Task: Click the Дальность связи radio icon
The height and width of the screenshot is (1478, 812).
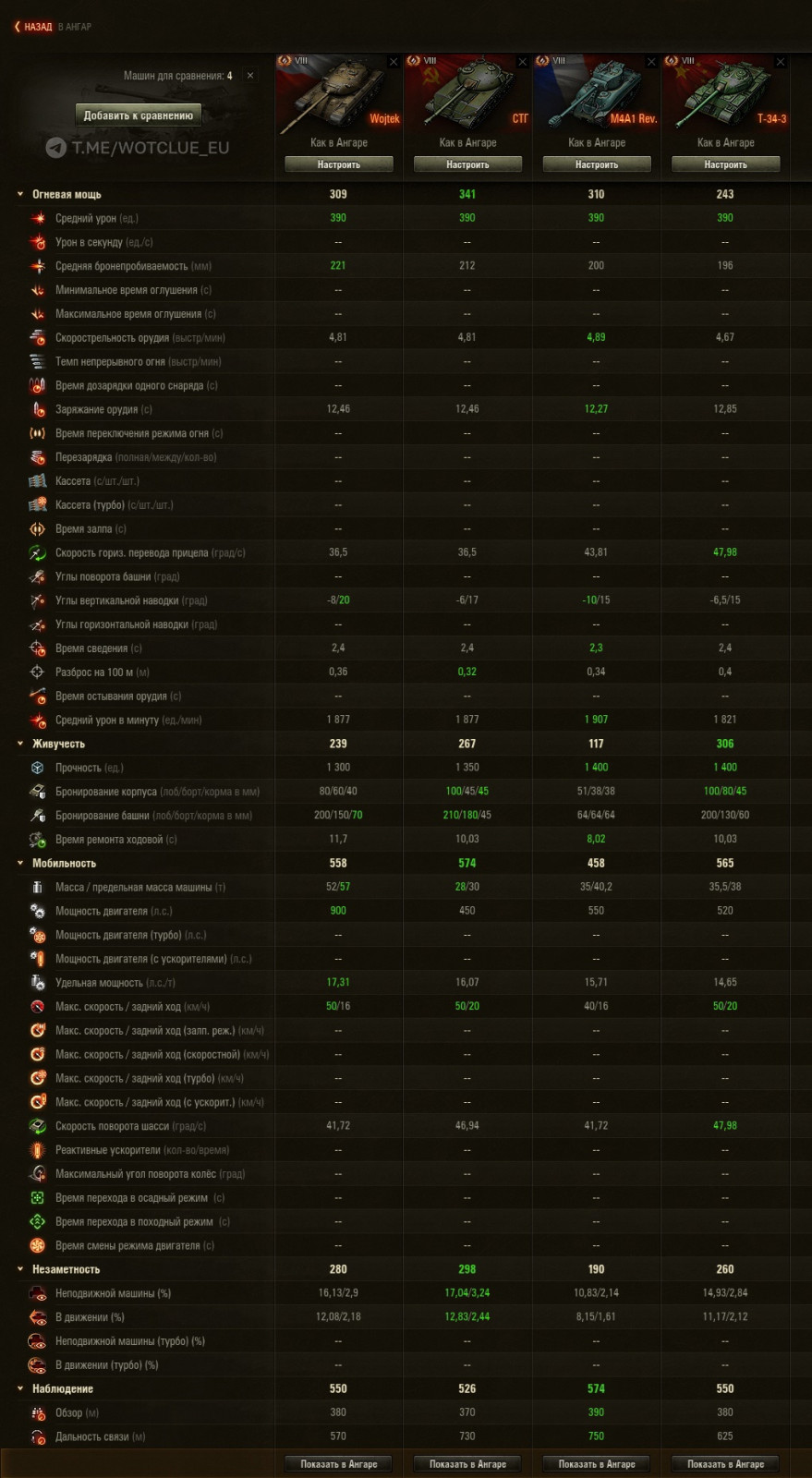Action: click(x=38, y=1437)
